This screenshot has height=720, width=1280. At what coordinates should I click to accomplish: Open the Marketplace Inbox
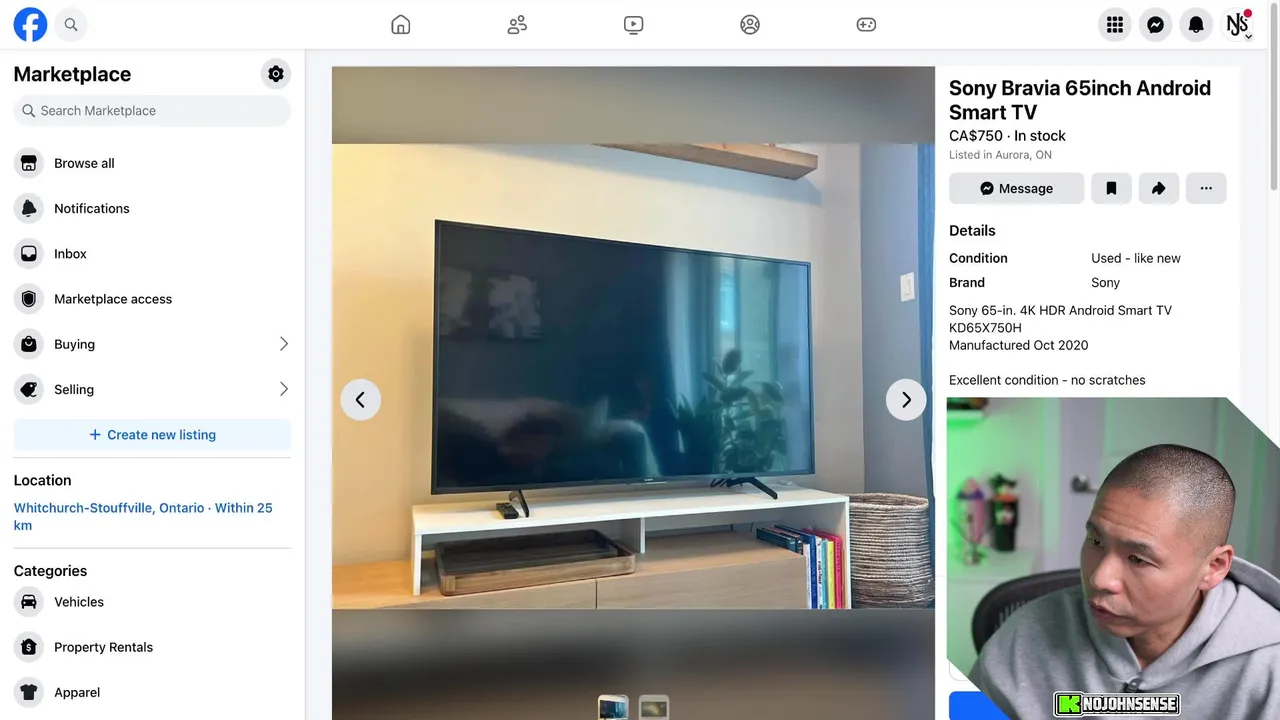[x=152, y=254]
